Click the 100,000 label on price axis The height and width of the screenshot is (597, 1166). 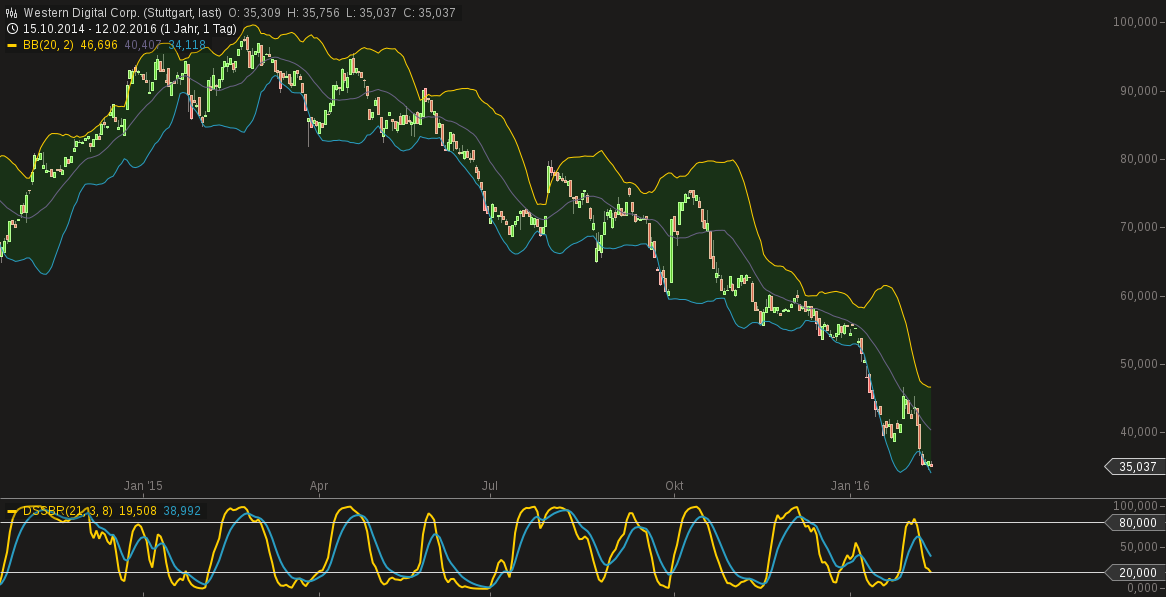[x=1134, y=22]
